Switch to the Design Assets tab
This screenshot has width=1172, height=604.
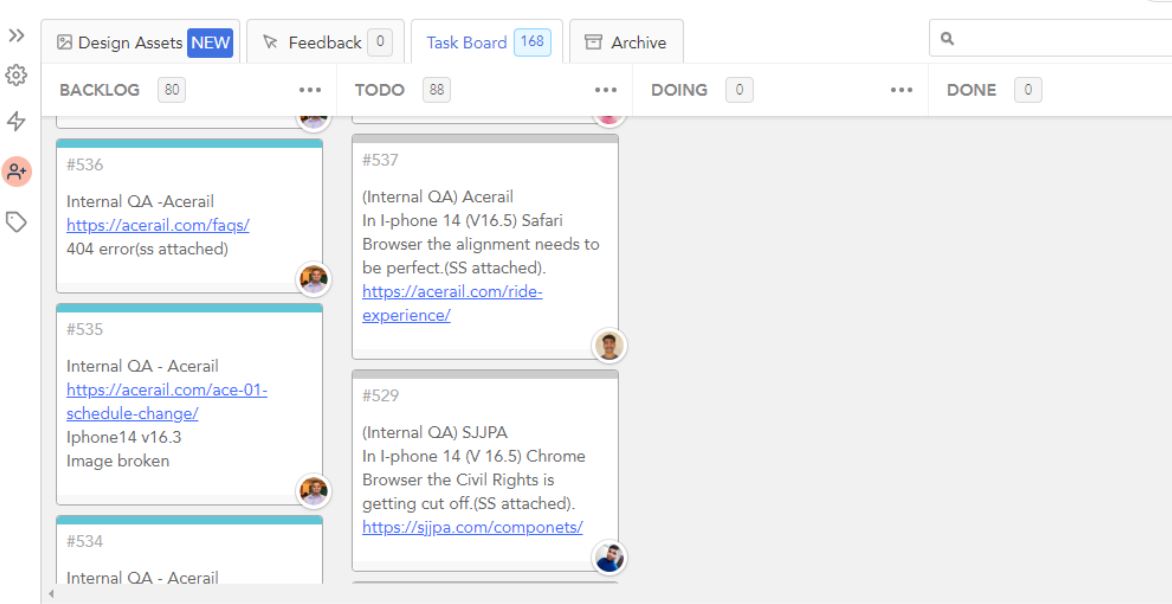coord(144,43)
